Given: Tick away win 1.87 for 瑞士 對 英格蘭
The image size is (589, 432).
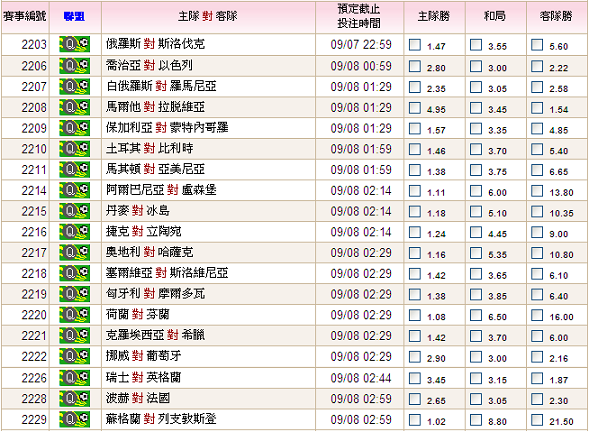Looking at the screenshot, I should point(537,378).
